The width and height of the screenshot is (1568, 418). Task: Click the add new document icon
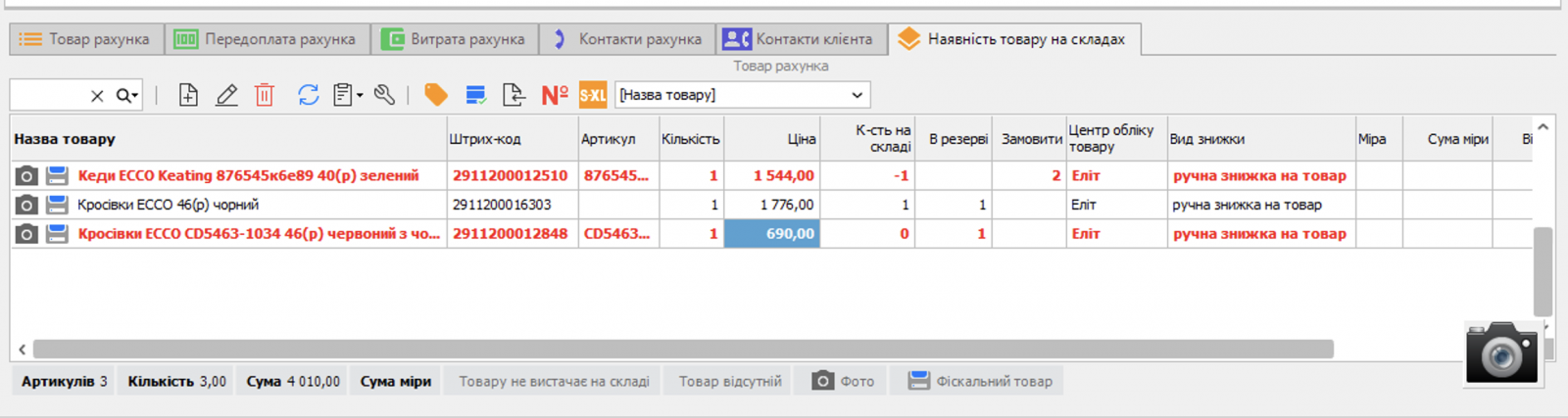[x=188, y=95]
